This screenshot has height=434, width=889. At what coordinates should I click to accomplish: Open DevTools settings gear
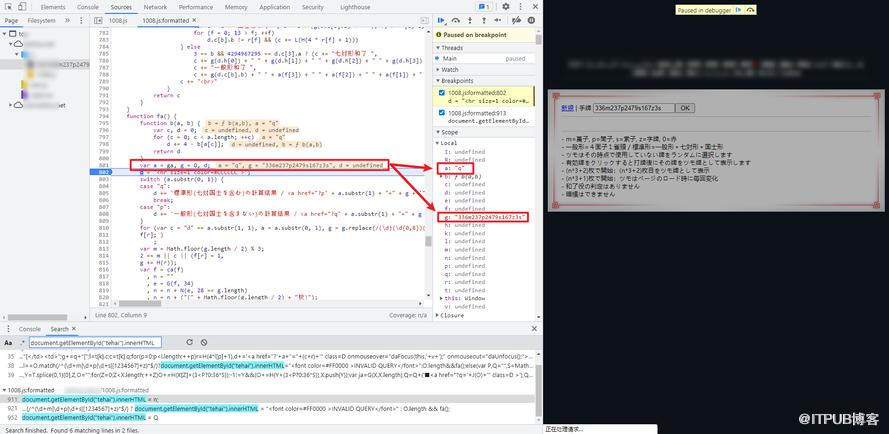click(x=506, y=7)
